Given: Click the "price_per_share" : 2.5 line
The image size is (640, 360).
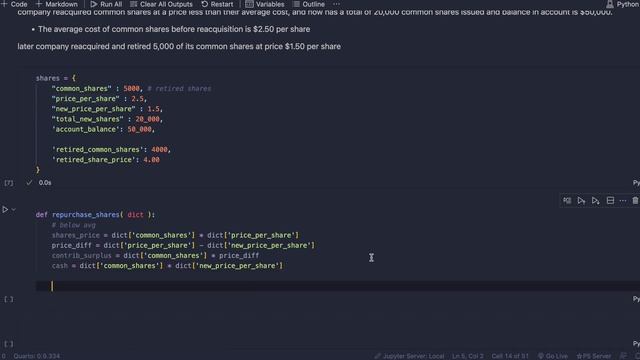Looking at the screenshot, I should point(99,99).
